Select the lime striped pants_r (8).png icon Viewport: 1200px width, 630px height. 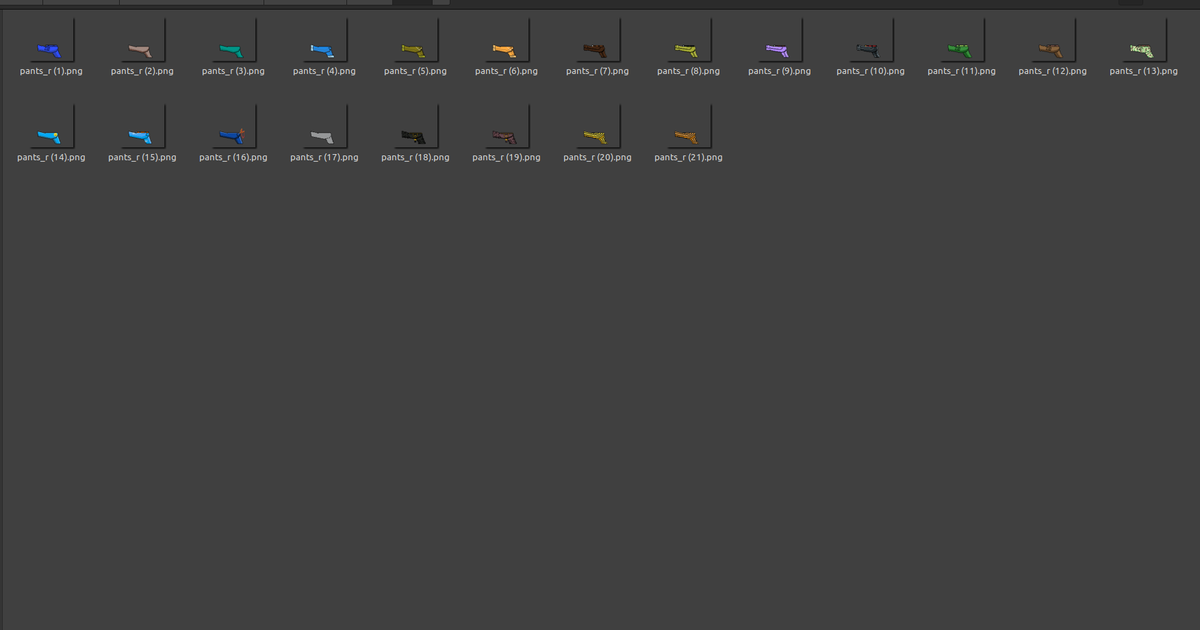688,41
